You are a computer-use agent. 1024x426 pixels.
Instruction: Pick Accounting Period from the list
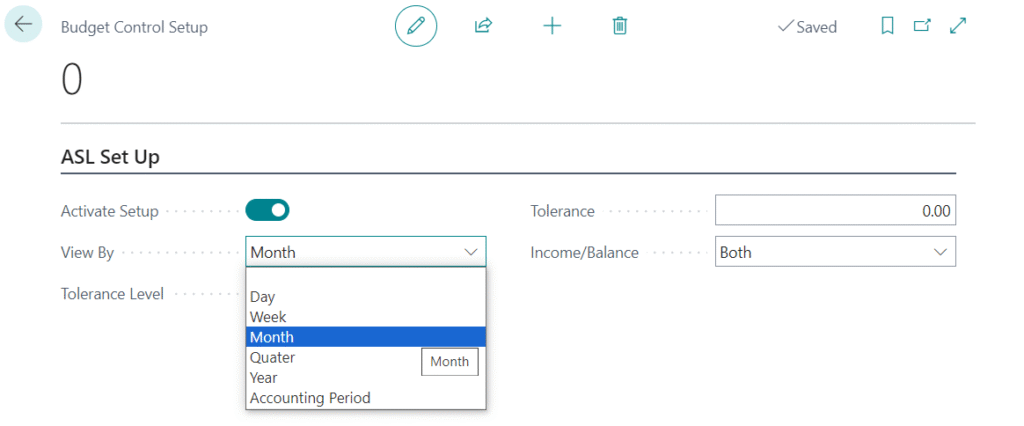pyautogui.click(x=310, y=398)
